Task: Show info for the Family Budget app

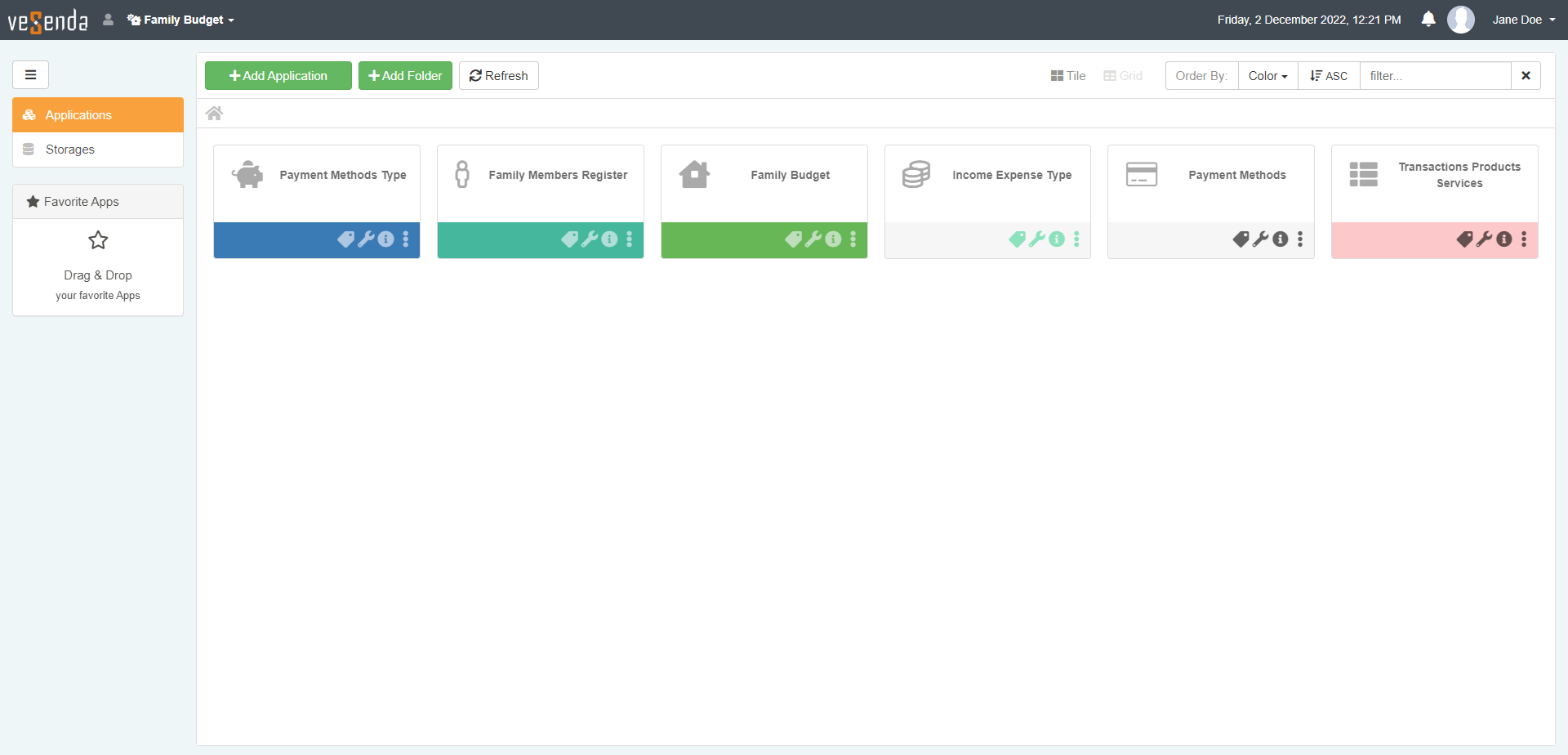Action: pyautogui.click(x=833, y=239)
